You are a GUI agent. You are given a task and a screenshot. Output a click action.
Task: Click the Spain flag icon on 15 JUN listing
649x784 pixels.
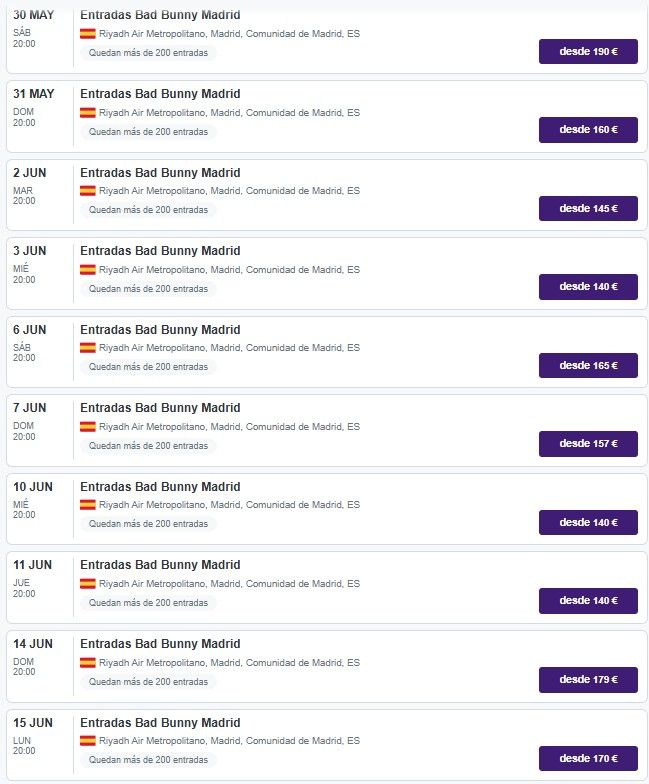[x=88, y=740]
